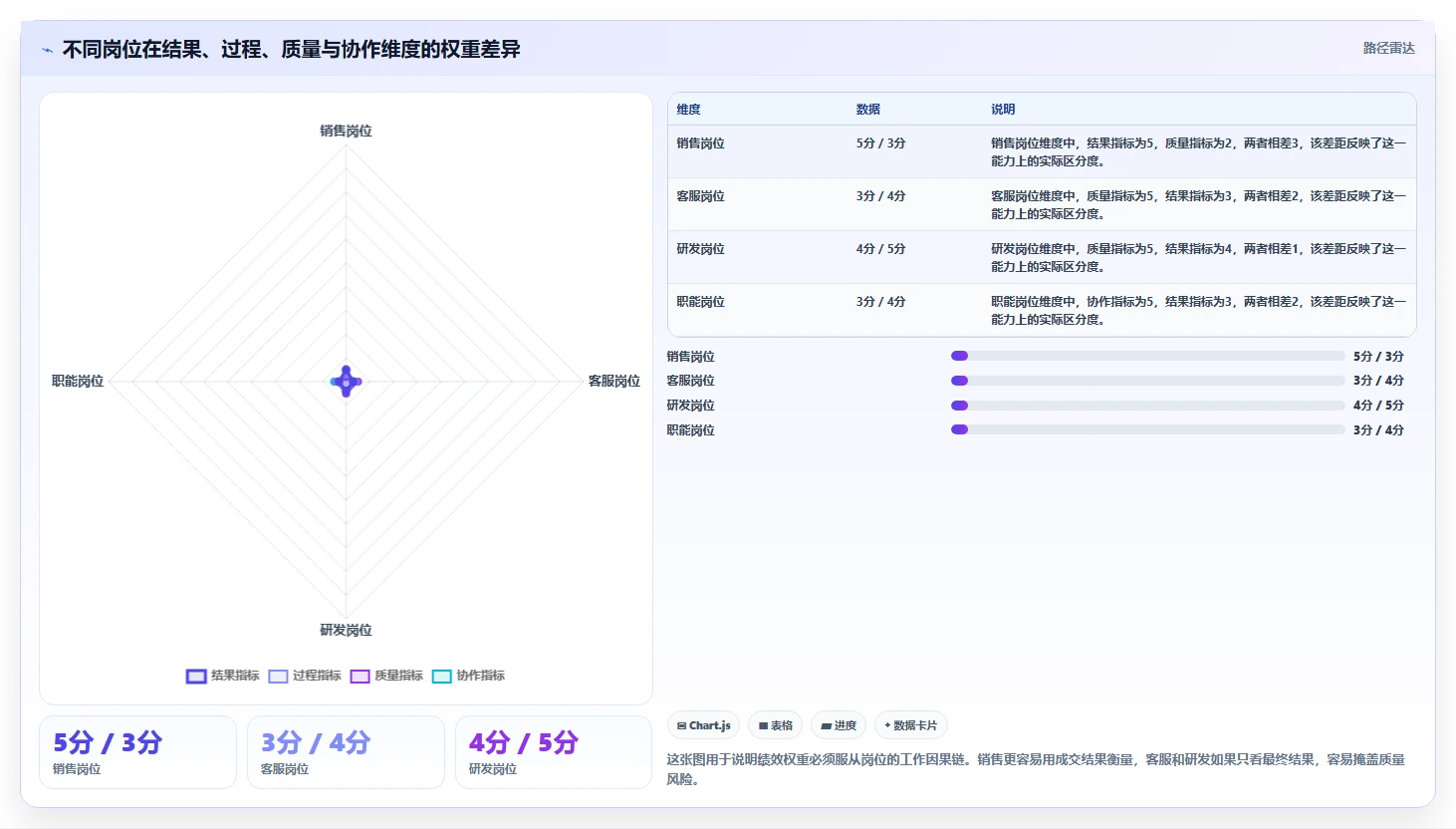Click the 4分 / 5分 value beside 研发岗位 bar
This screenshot has width=1456, height=829.
(1378, 406)
